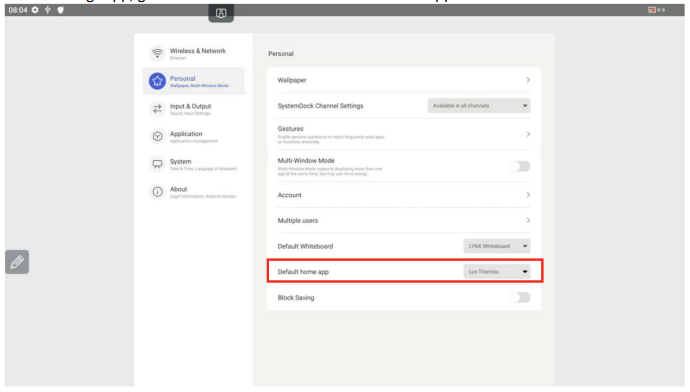
Task: Click the System monitor icon
Action: pyautogui.click(x=157, y=164)
